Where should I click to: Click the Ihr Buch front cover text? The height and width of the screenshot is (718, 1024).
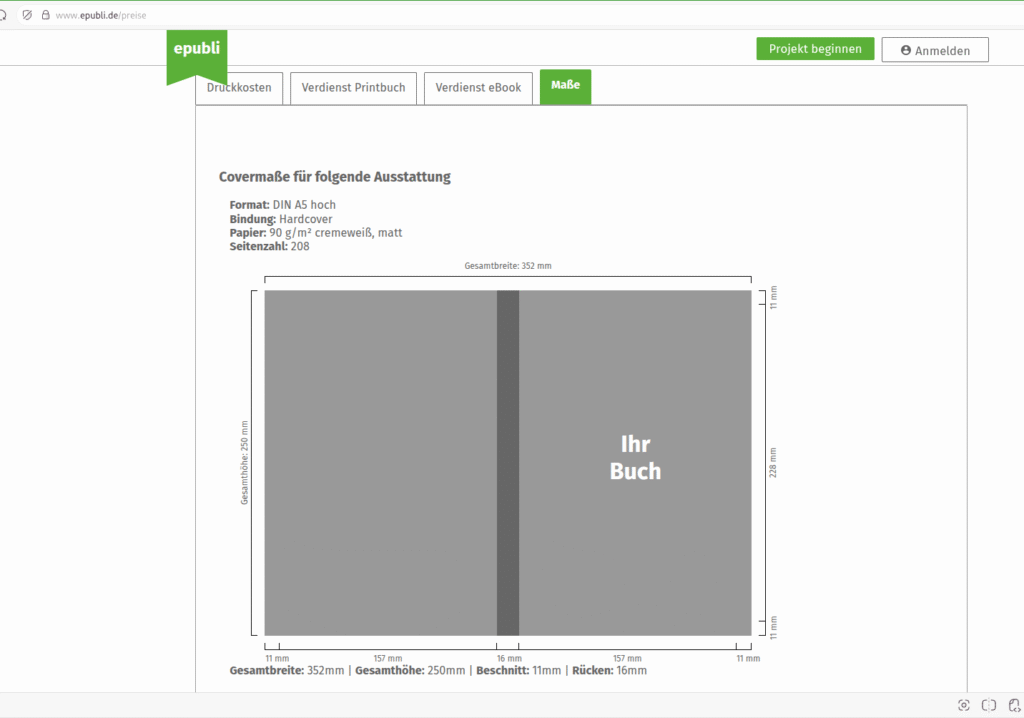pyautogui.click(x=635, y=458)
